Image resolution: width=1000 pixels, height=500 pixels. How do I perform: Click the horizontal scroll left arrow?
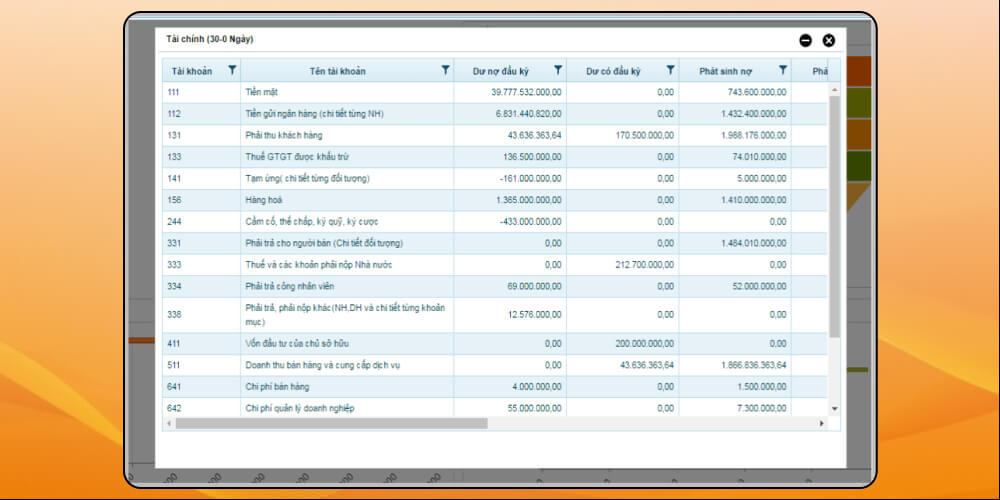click(169, 423)
